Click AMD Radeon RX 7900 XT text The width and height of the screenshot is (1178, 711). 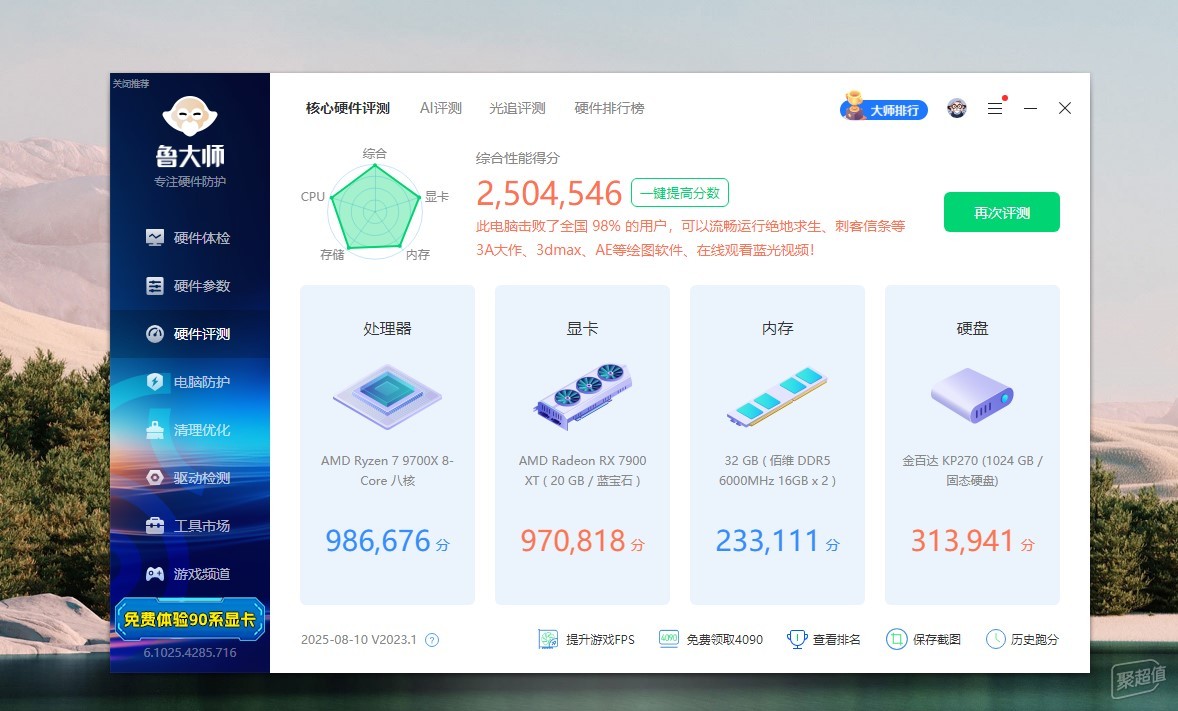tap(582, 470)
